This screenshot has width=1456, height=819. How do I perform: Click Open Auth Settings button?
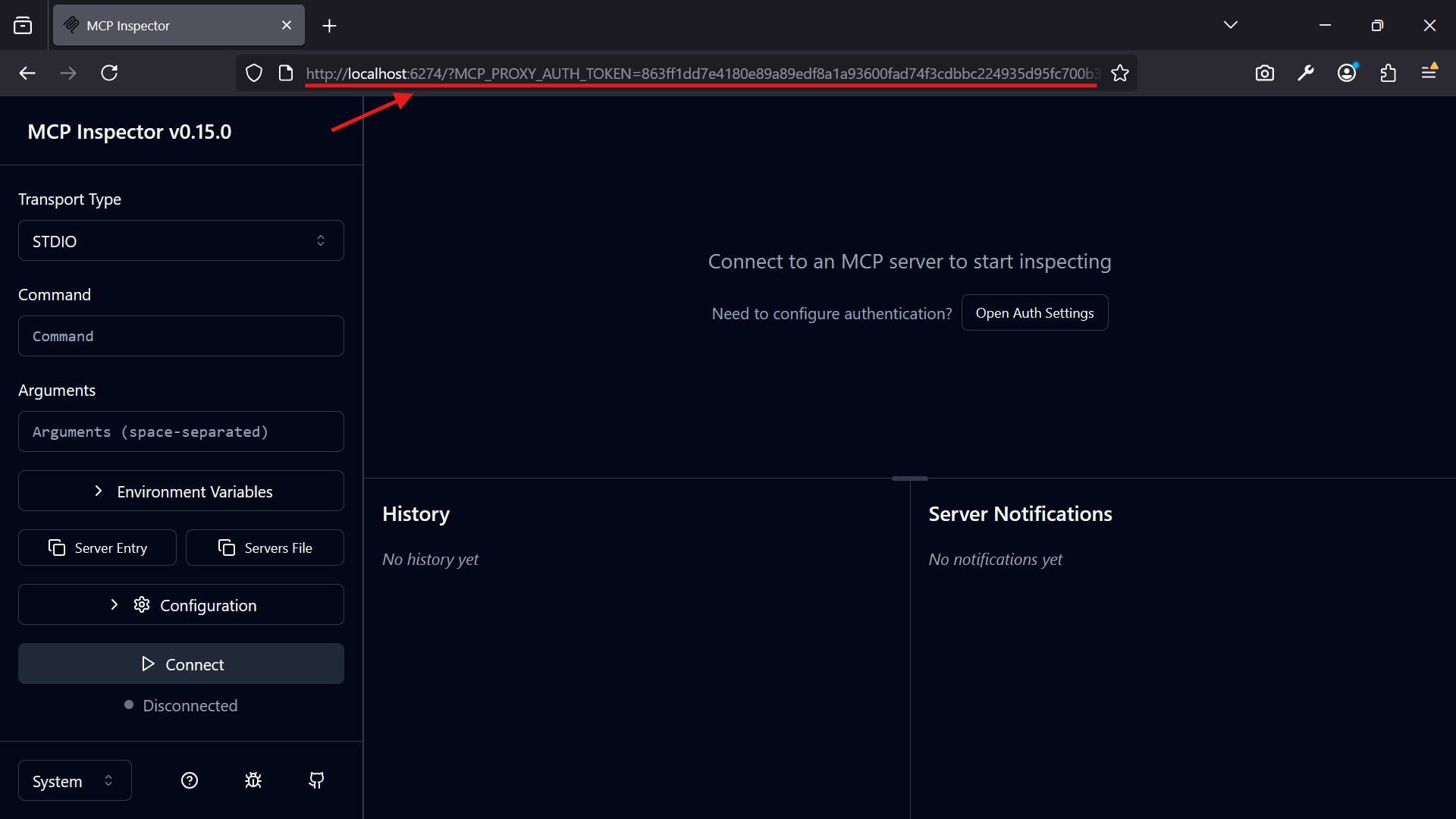[1034, 312]
